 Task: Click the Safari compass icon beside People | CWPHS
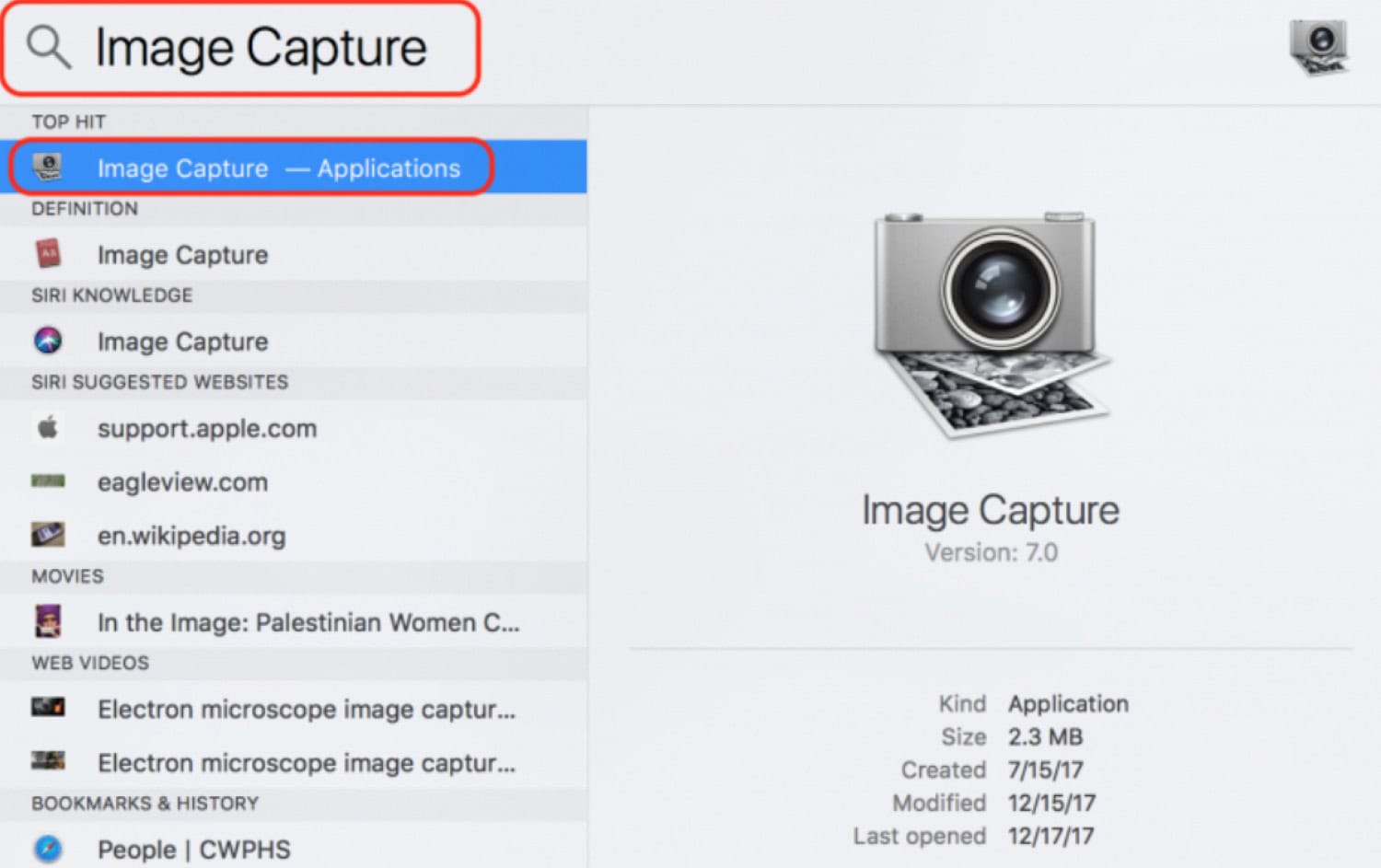48,848
